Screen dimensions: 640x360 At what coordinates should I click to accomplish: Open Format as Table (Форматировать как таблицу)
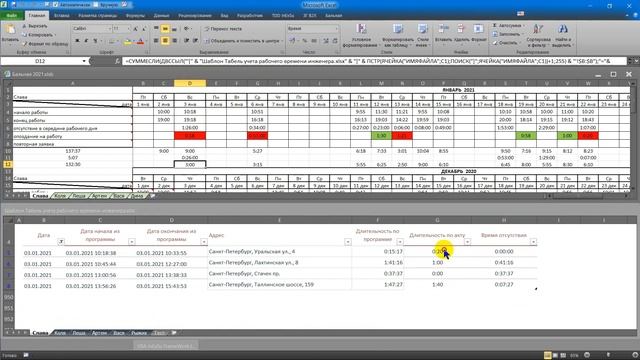[398, 36]
